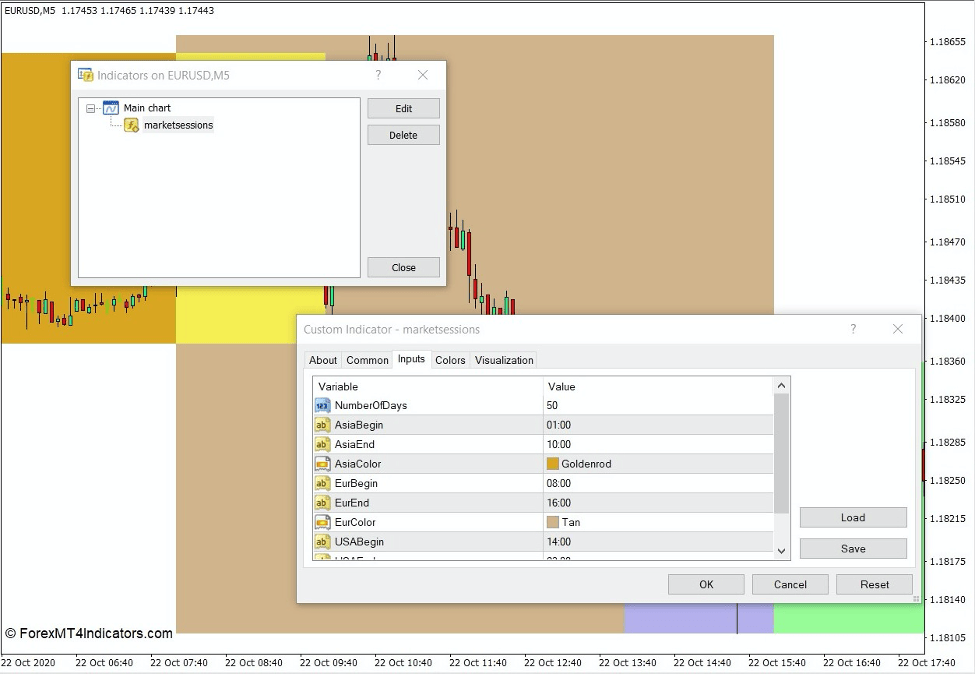The image size is (977, 675).
Task: Save the indicator settings with Save button
Action: [x=852, y=548]
